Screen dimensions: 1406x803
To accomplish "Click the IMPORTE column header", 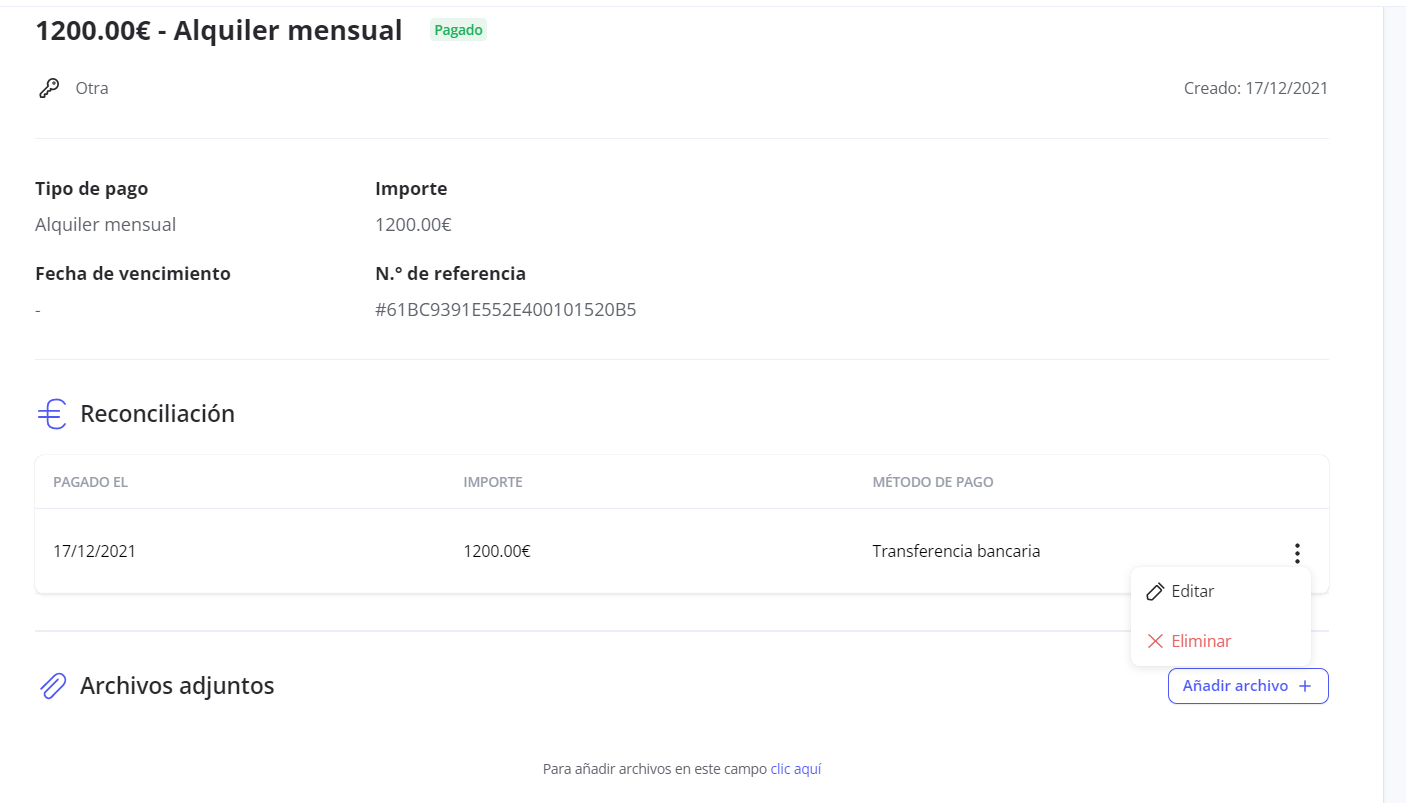I will (x=493, y=482).
